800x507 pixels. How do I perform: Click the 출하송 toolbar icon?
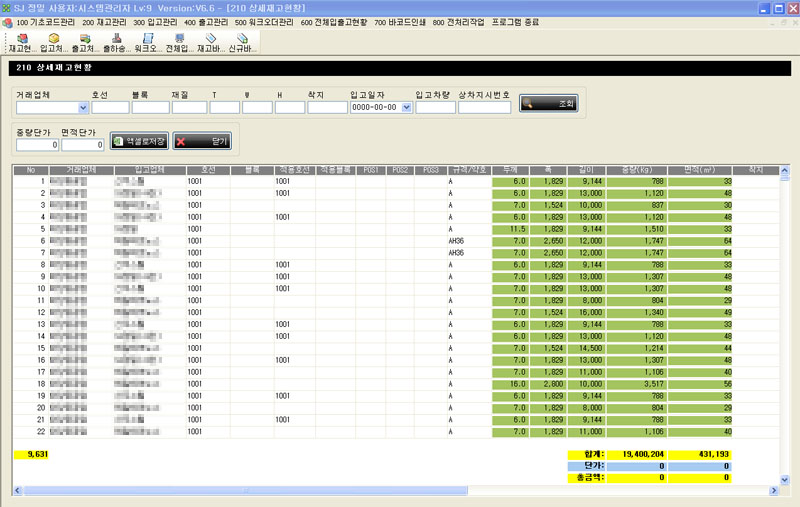click(116, 42)
